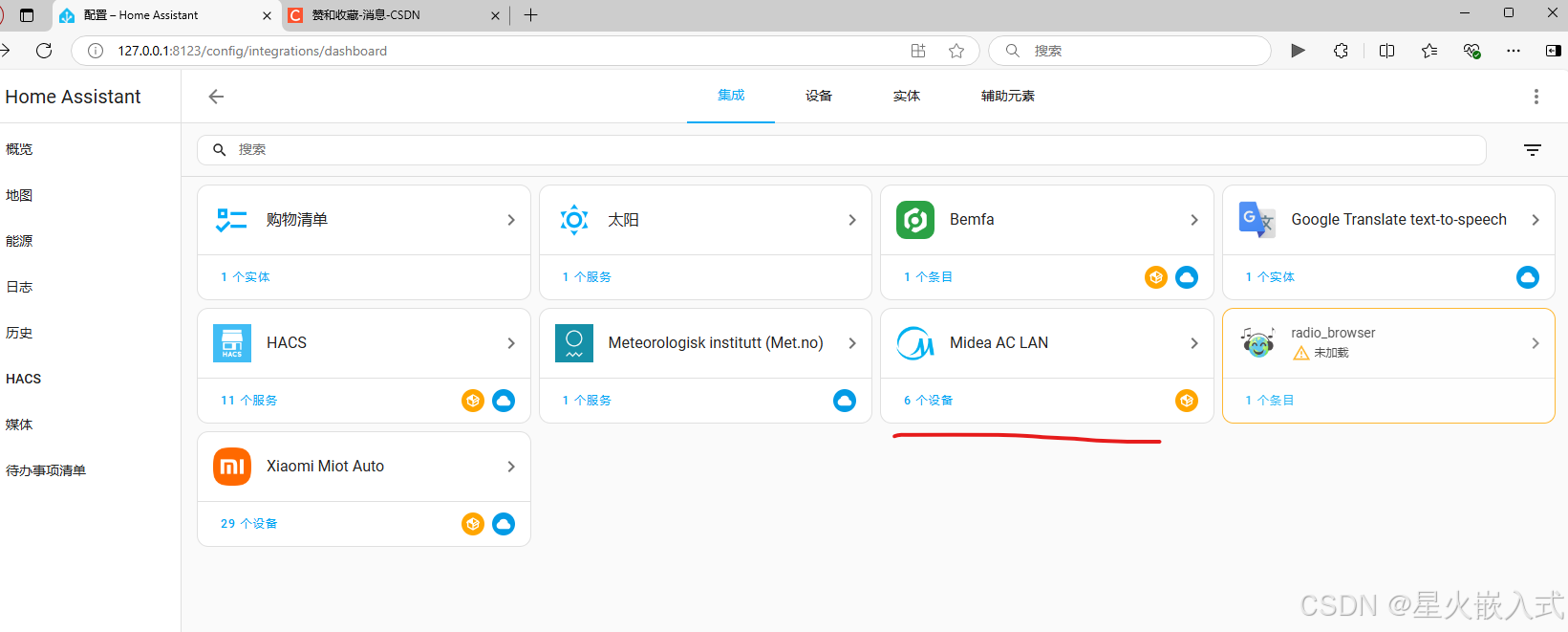Click blue cloud badge on HACS card

click(x=504, y=401)
